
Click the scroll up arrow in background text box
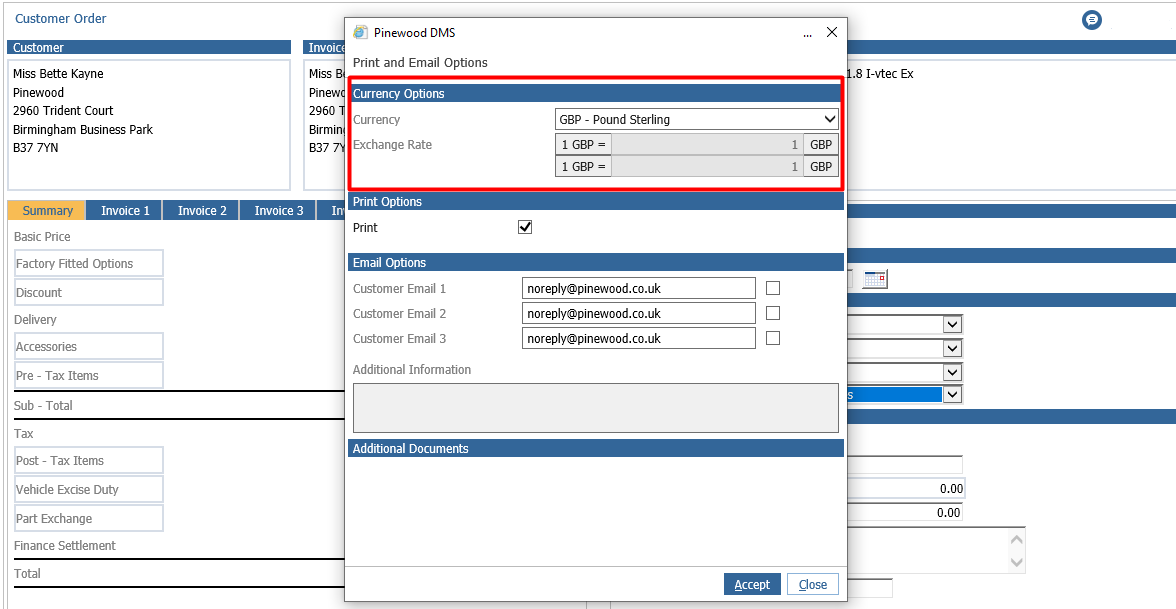[1017, 539]
